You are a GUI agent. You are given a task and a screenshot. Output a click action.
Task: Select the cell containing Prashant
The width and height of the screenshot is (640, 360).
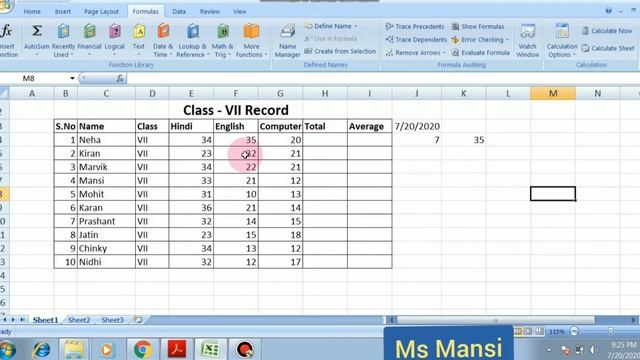click(x=106, y=221)
